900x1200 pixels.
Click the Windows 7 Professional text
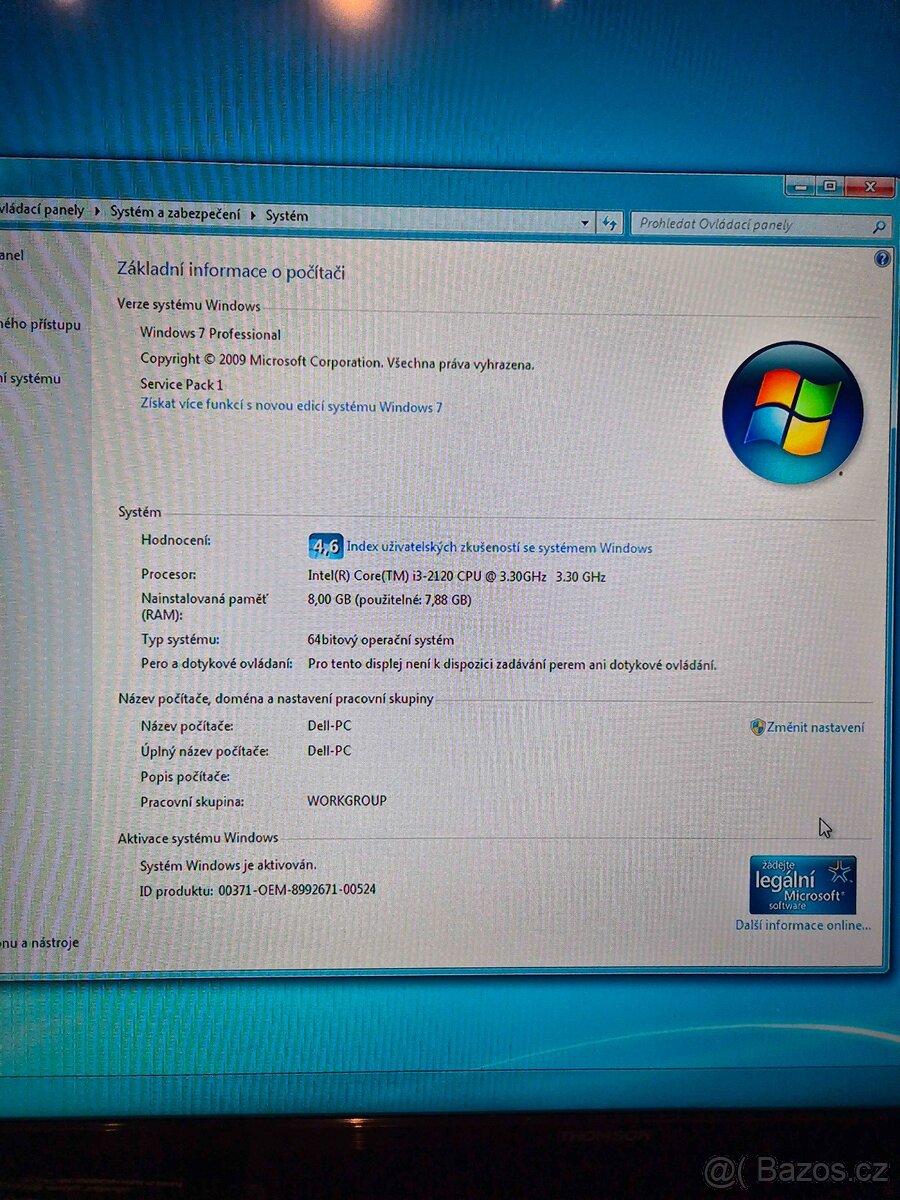tap(210, 334)
